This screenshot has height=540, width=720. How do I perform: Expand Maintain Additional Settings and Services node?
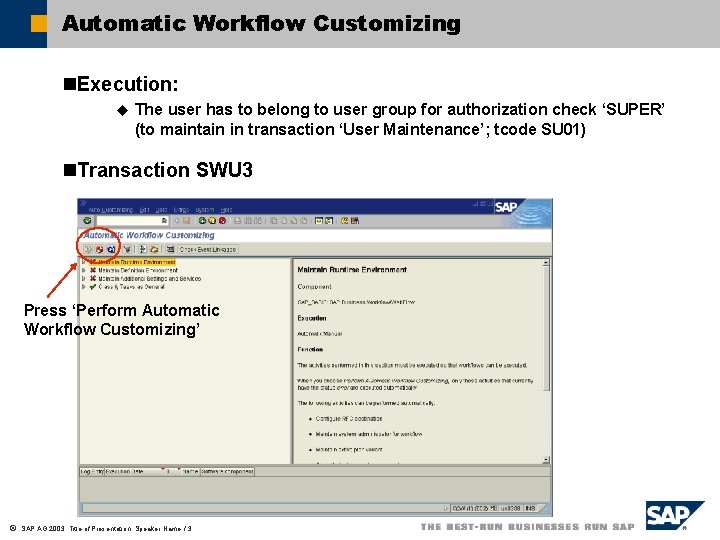tap(84, 279)
